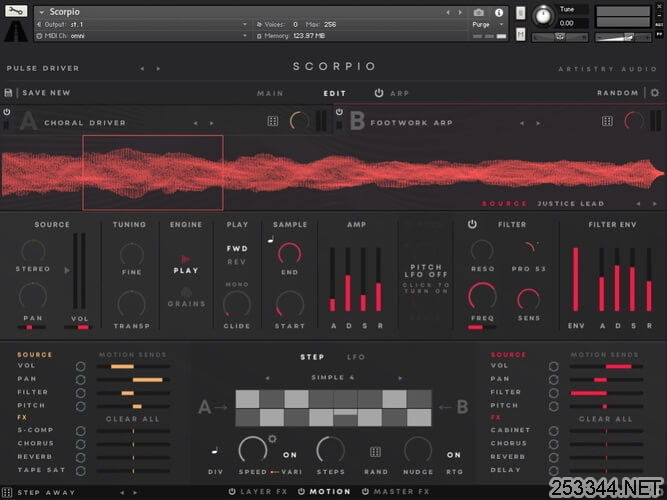Screen dimensions: 667x500
Task: Toggle MASTER FX power button
Action: pyautogui.click(x=365, y=491)
